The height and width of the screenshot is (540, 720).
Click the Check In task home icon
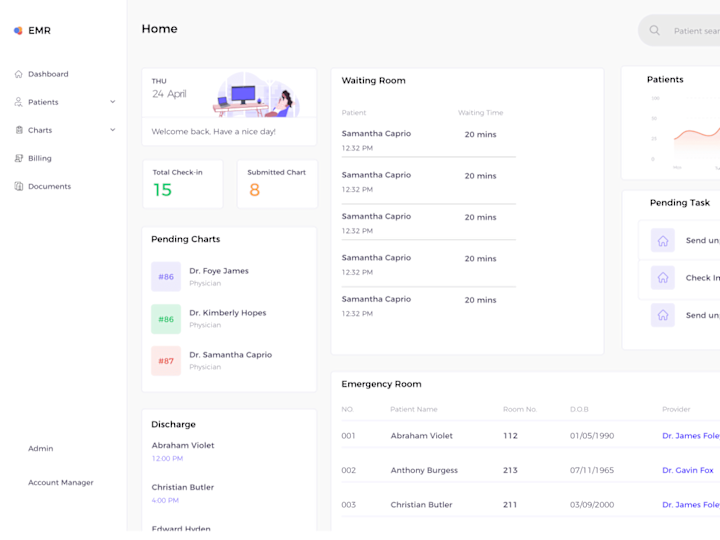coord(663,277)
